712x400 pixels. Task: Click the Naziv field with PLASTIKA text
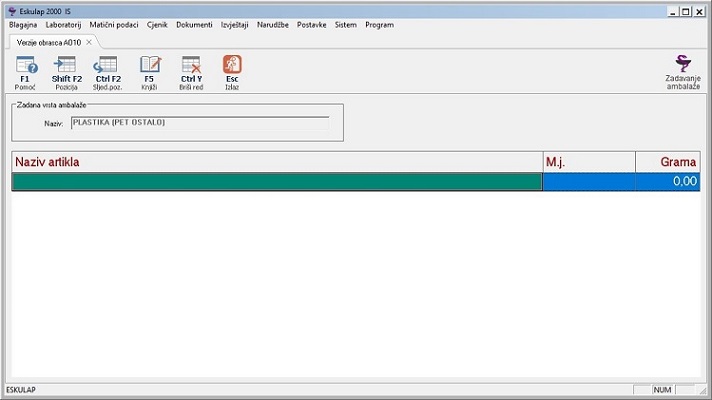(200, 123)
